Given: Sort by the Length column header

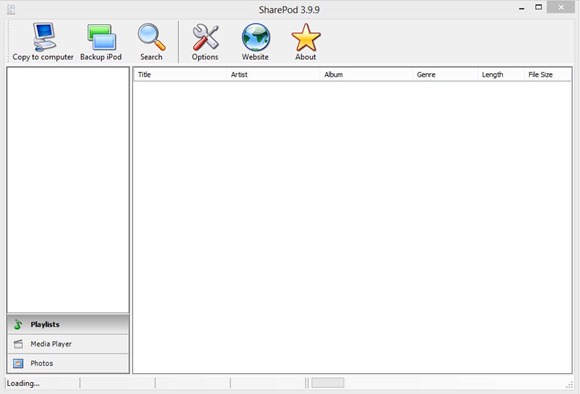Looking at the screenshot, I should (x=501, y=74).
